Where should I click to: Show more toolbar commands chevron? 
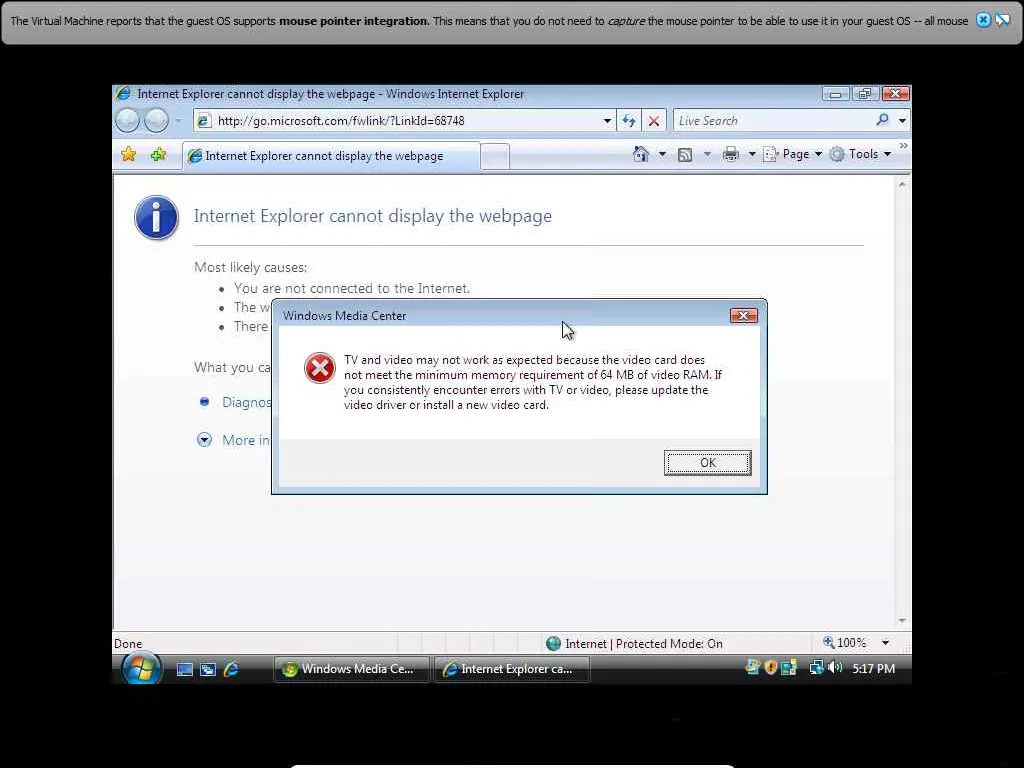pos(903,146)
